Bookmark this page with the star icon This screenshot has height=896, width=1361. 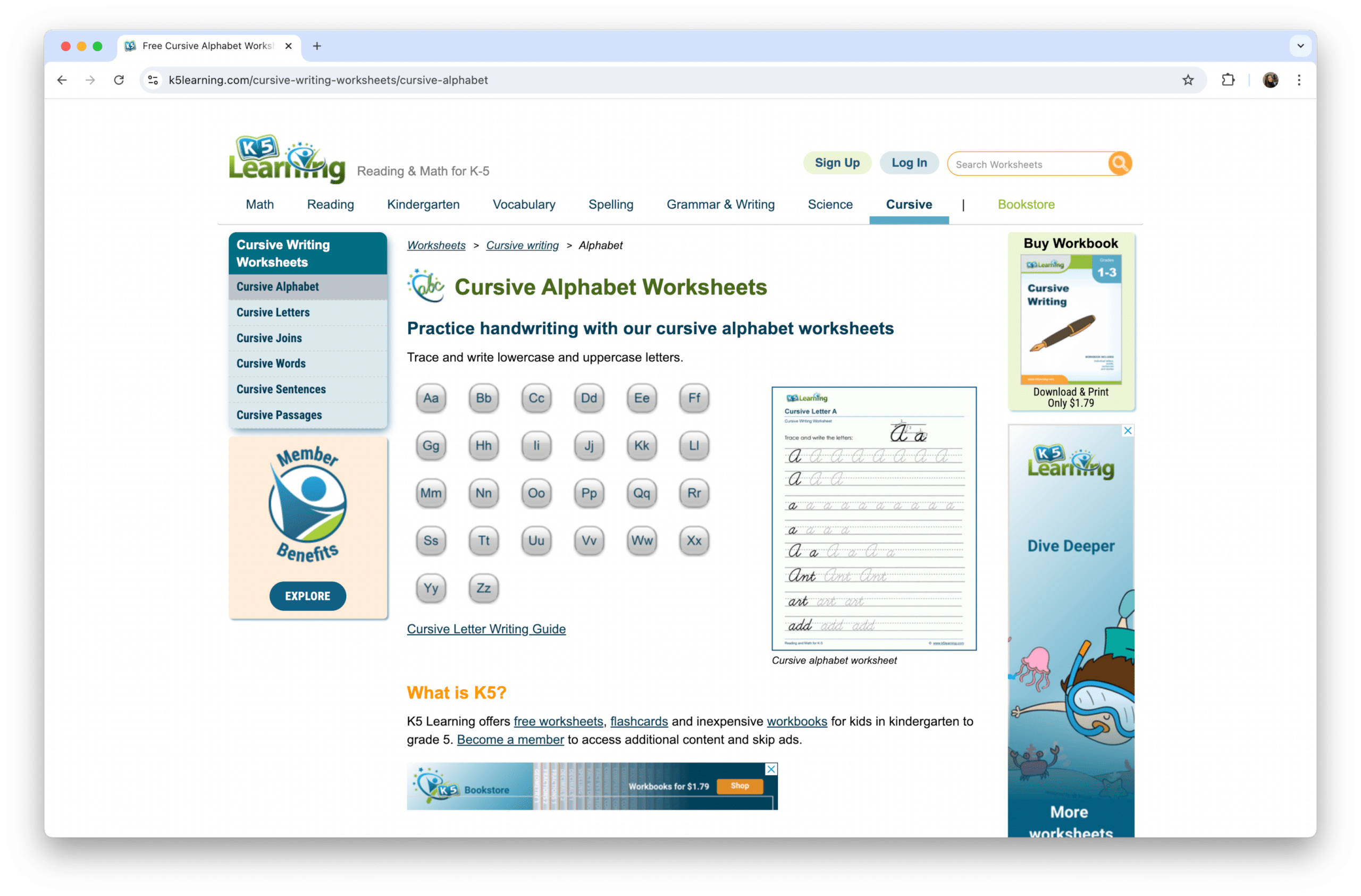coord(1188,80)
